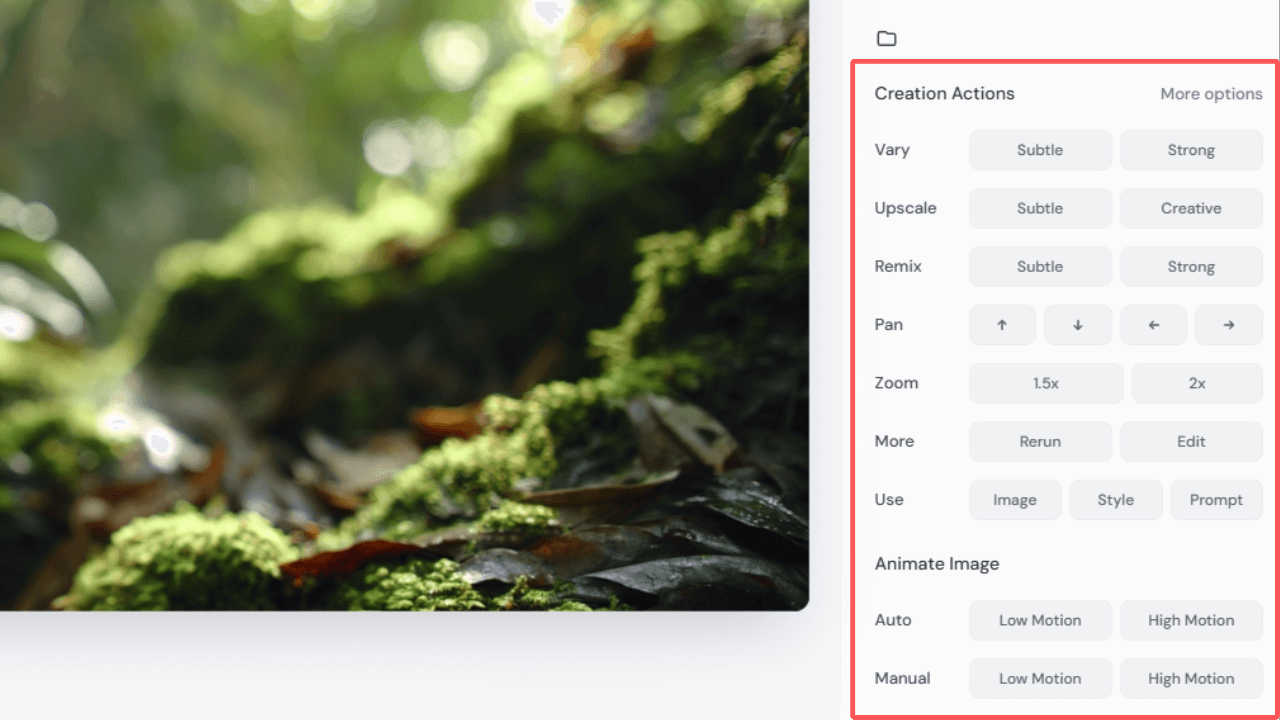This screenshot has width=1280, height=720.
Task: Zoom out 2x
Action: tap(1197, 383)
